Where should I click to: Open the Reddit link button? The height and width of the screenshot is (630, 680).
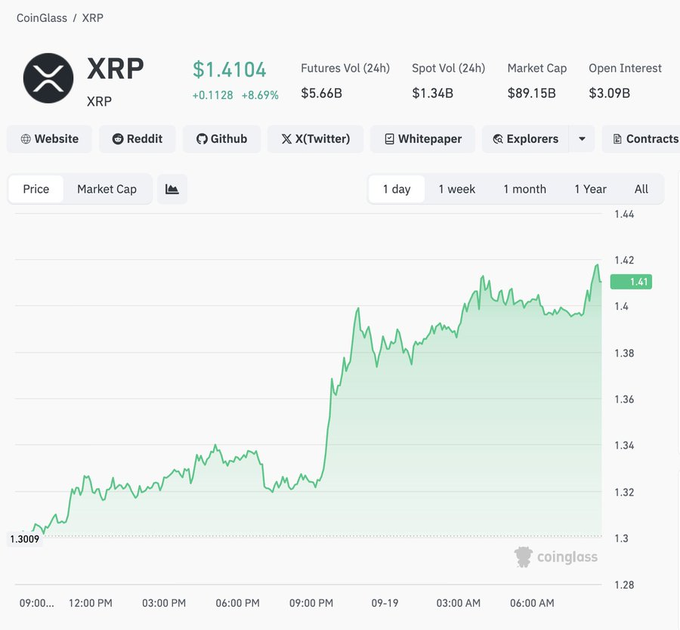(x=137, y=139)
